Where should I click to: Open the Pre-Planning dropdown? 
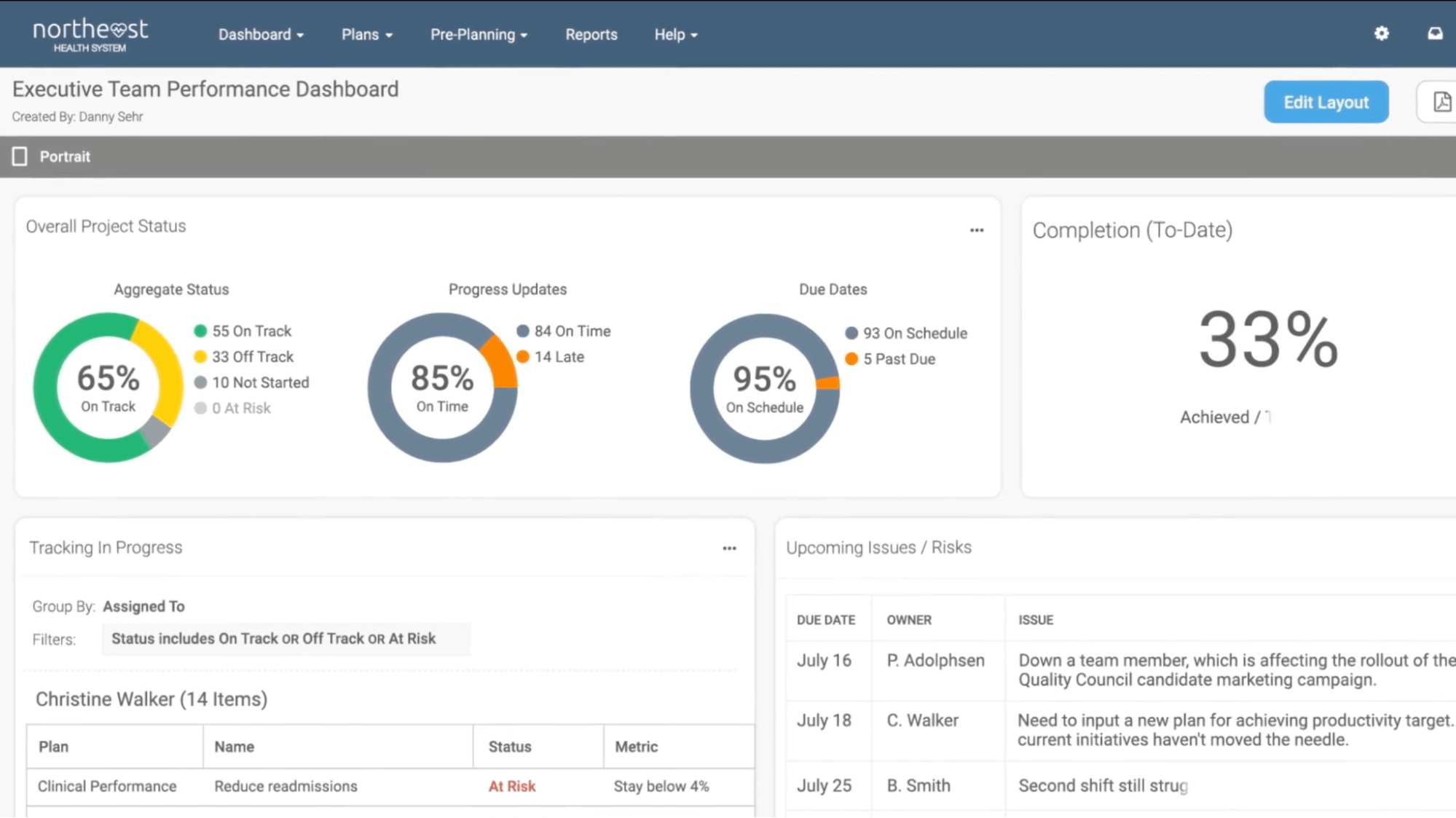click(479, 34)
